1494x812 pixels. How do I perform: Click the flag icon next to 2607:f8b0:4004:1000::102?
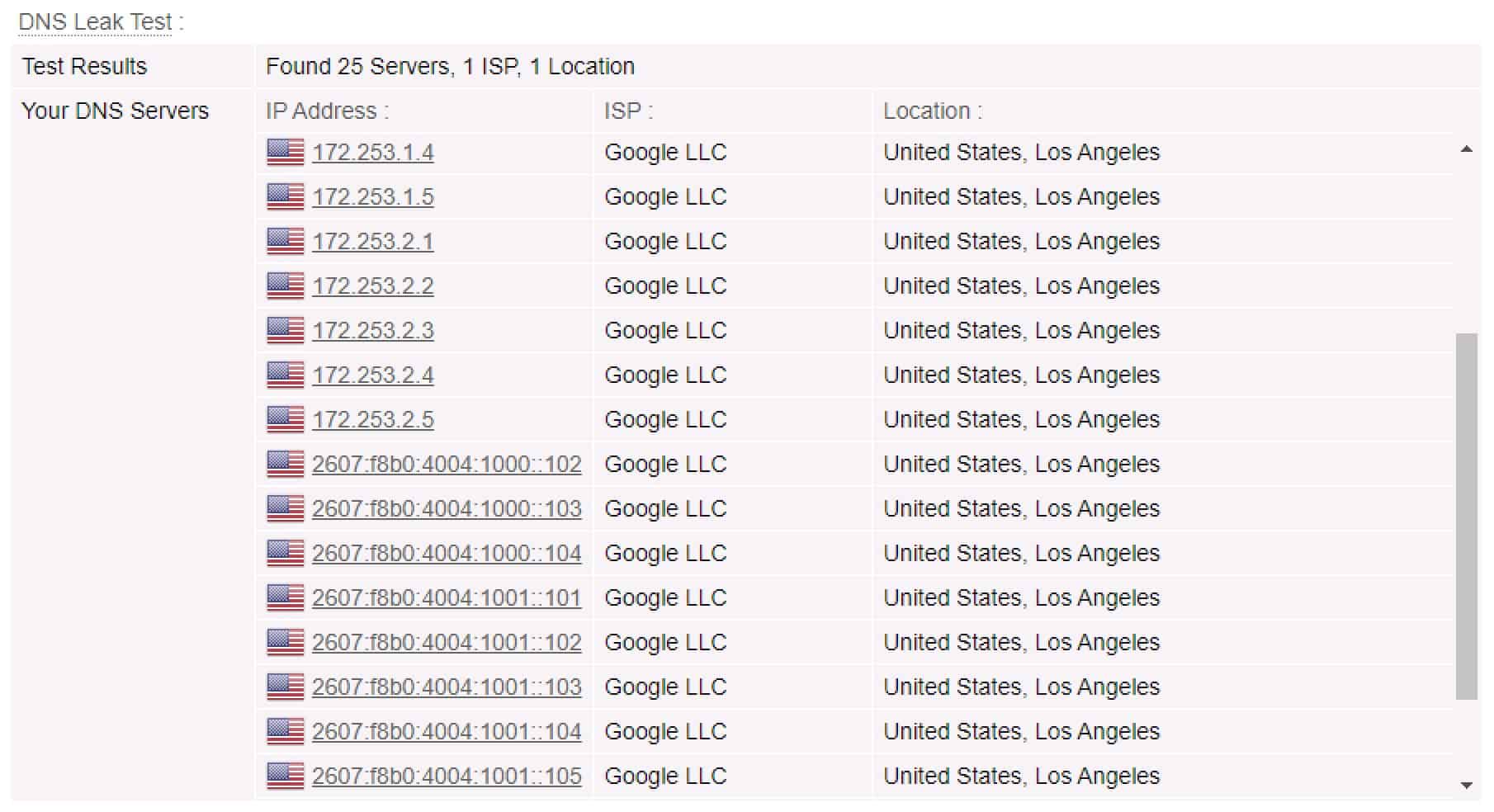coord(286,464)
